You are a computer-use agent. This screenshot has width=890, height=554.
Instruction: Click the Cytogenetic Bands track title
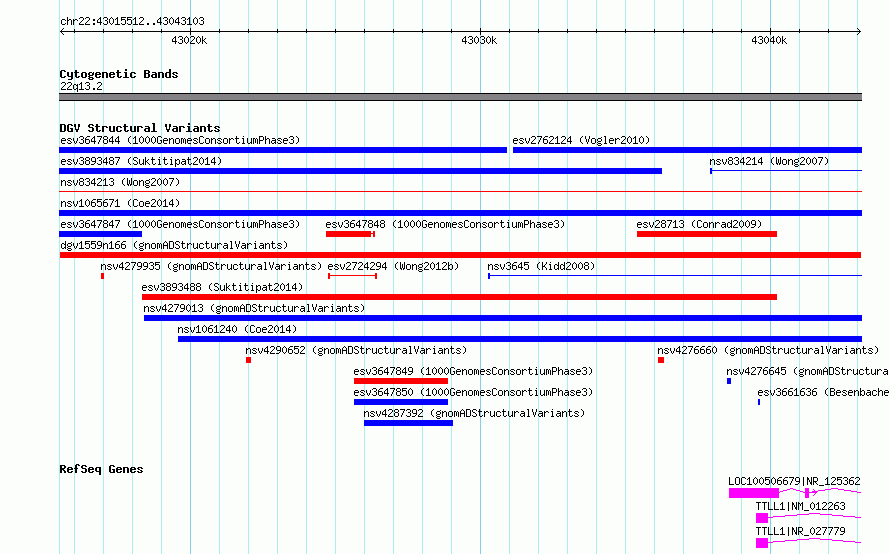119,74
